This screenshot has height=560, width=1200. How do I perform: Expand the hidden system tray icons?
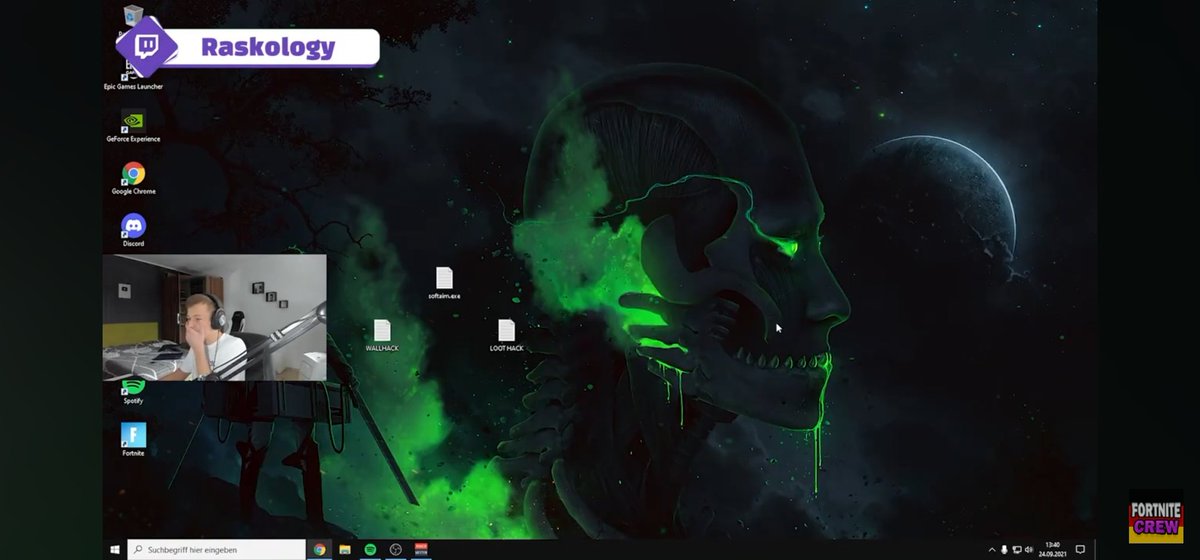[x=992, y=549]
